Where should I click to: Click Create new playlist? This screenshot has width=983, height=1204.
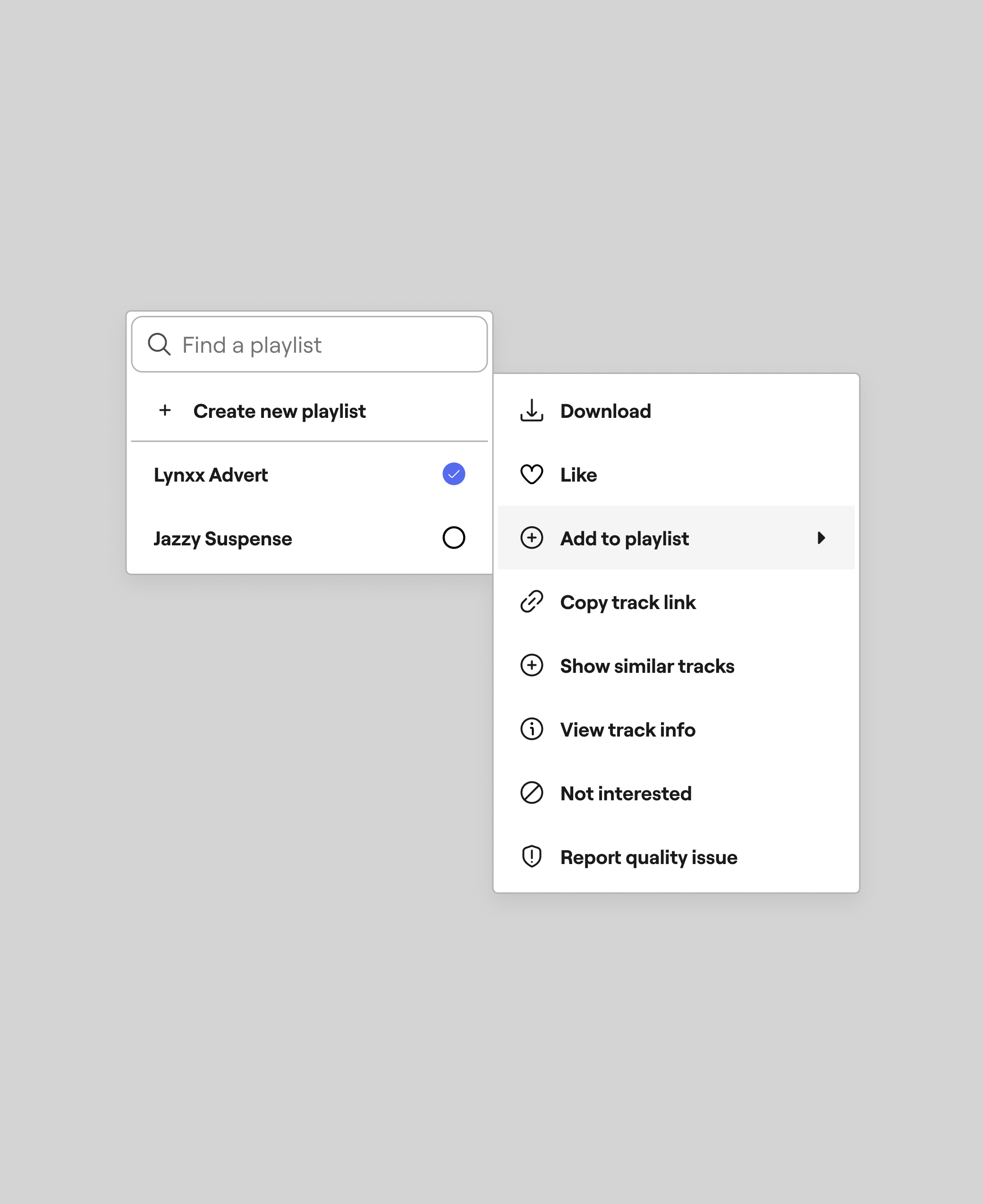click(x=279, y=411)
